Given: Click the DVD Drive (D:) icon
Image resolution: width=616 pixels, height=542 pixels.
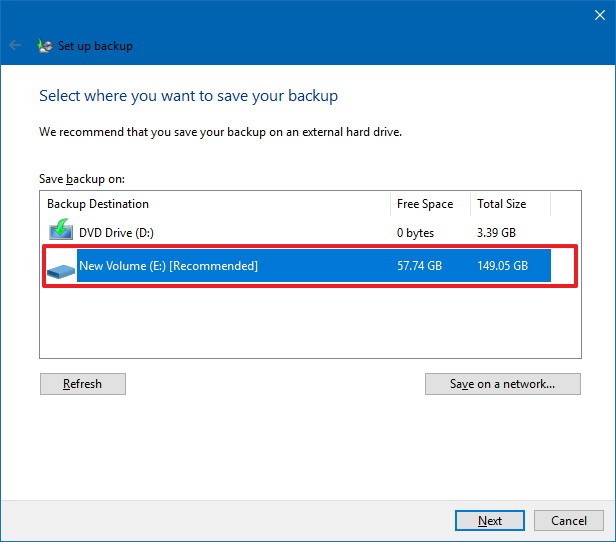Looking at the screenshot, I should tap(61, 229).
